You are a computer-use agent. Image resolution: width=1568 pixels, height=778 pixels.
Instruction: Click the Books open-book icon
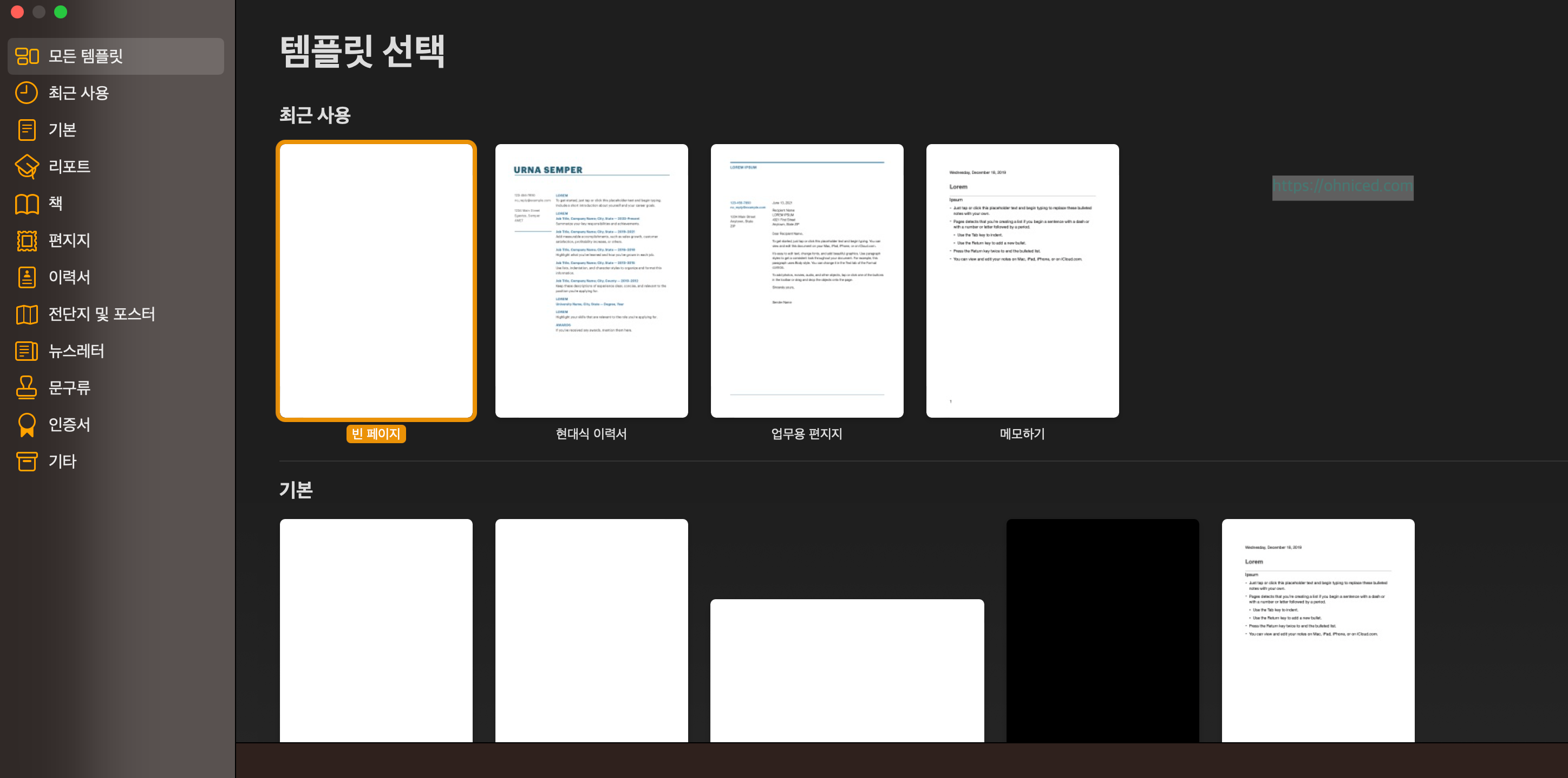click(27, 204)
